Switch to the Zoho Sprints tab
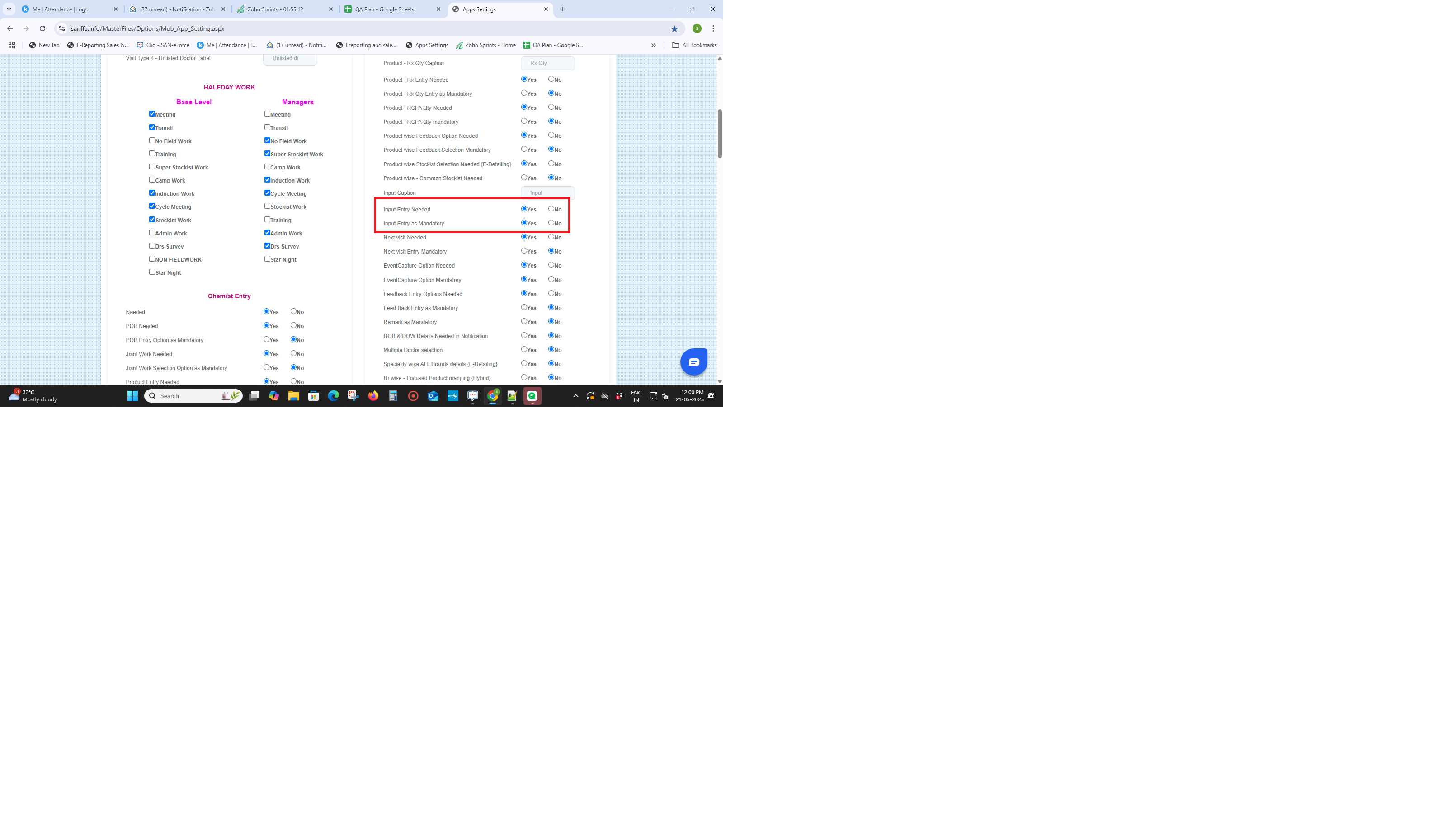This screenshot has height=817, width=1456. point(275,9)
